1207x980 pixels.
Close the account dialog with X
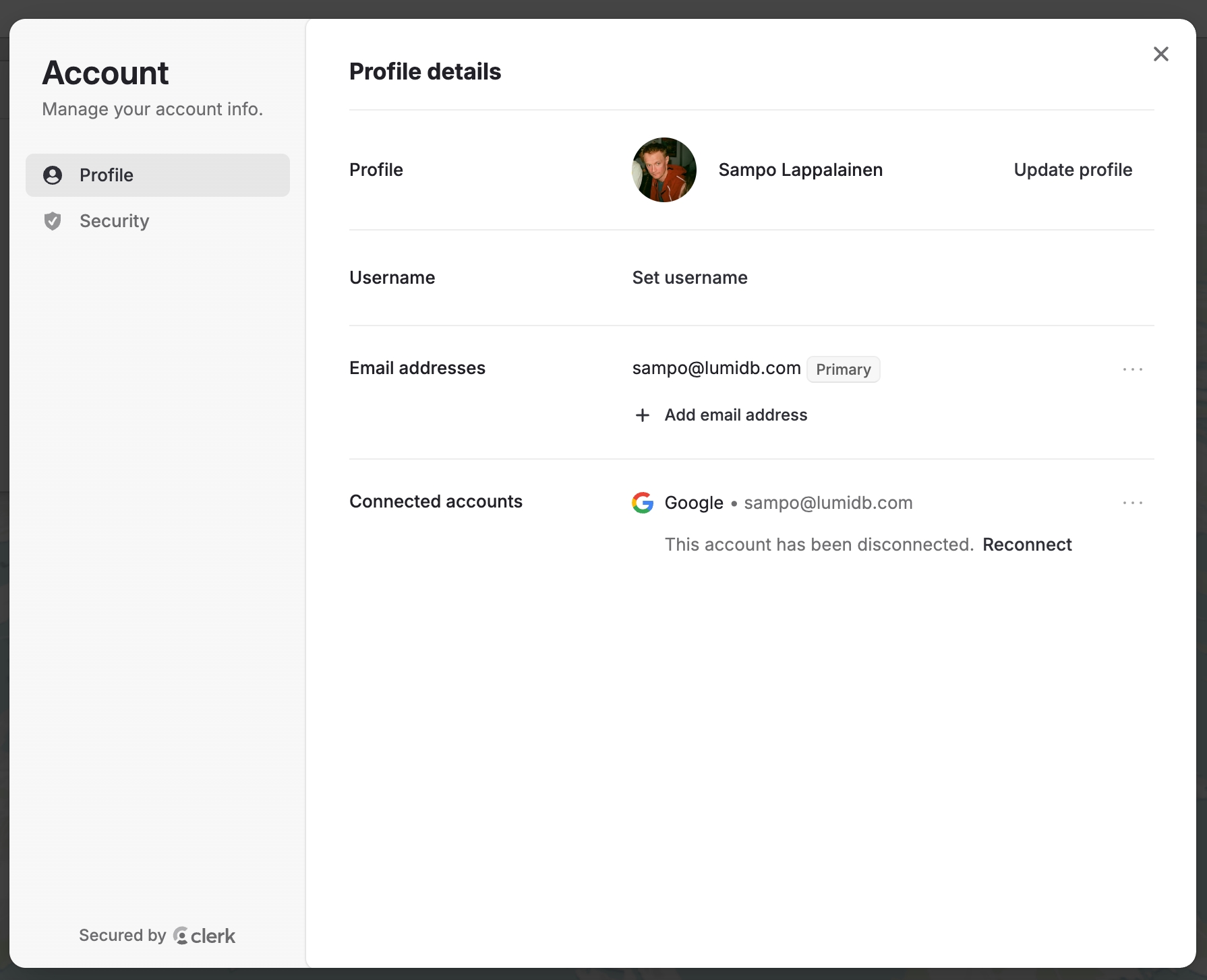click(1160, 54)
